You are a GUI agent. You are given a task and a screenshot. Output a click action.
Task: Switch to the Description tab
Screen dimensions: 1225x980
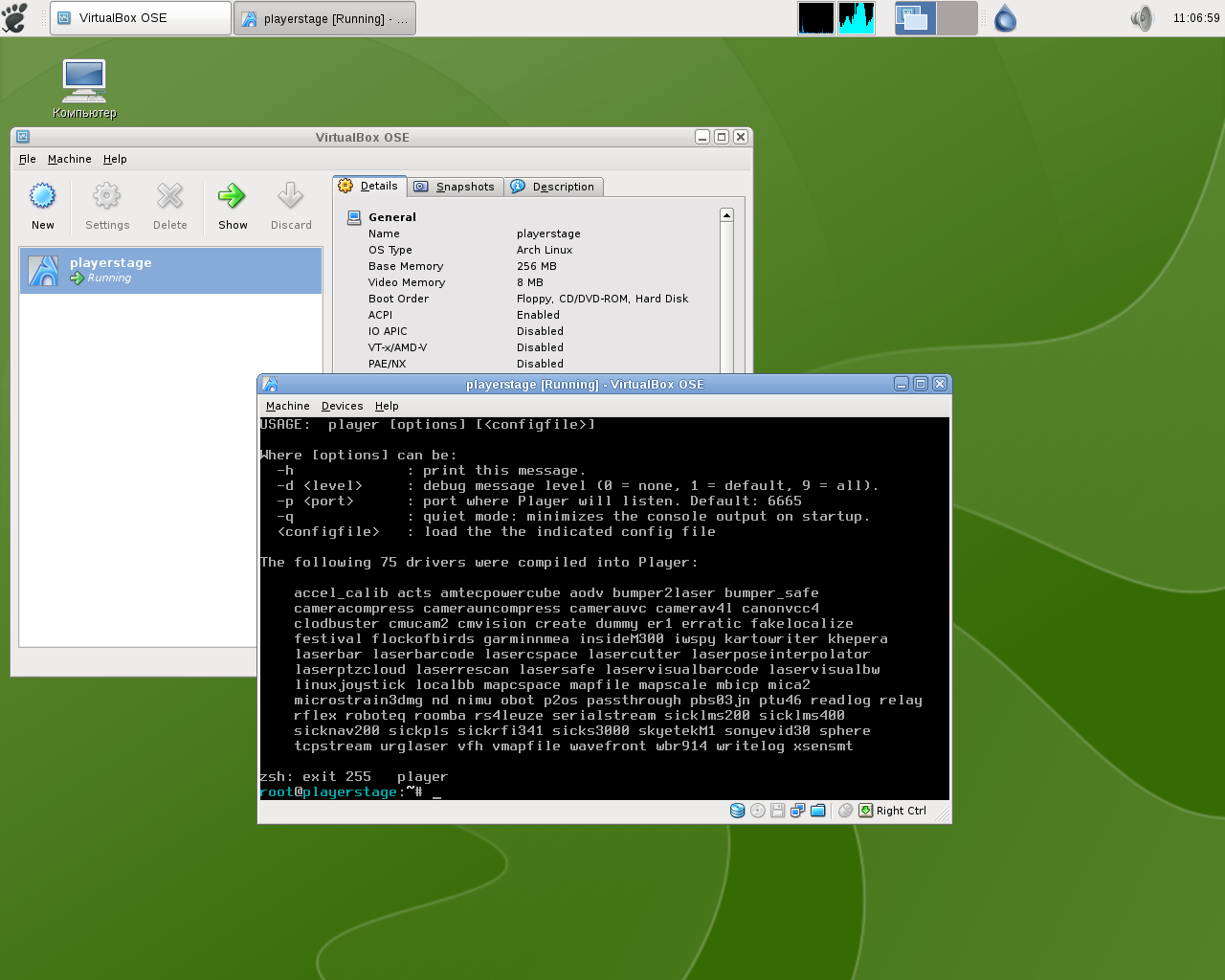coord(554,187)
